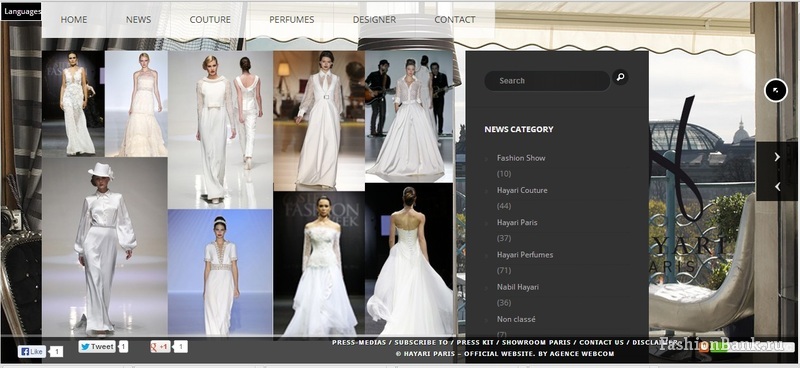Select the Hayari Perfumes category

pyautogui.click(x=525, y=255)
